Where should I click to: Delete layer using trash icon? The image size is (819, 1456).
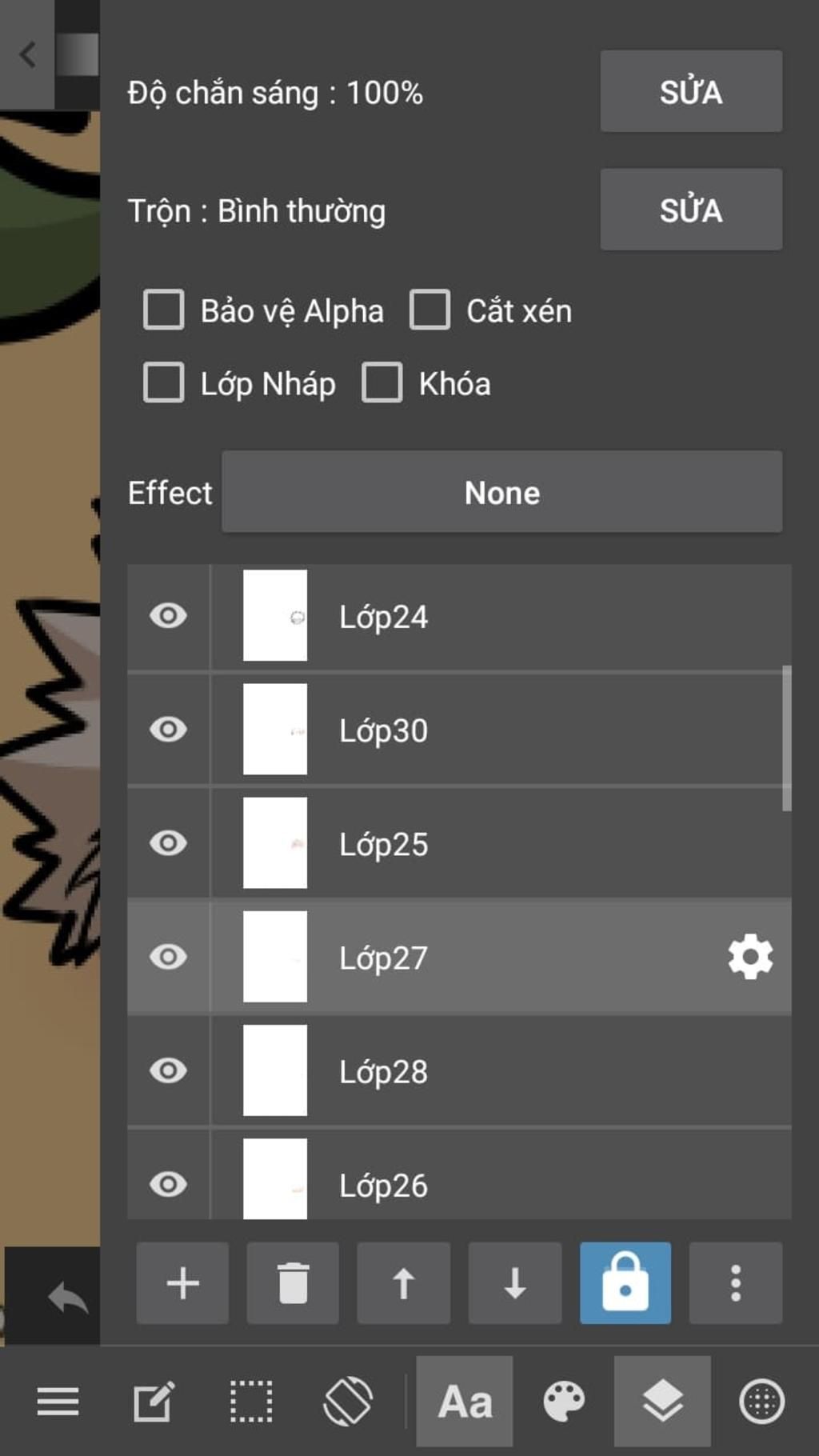pyautogui.click(x=293, y=1283)
